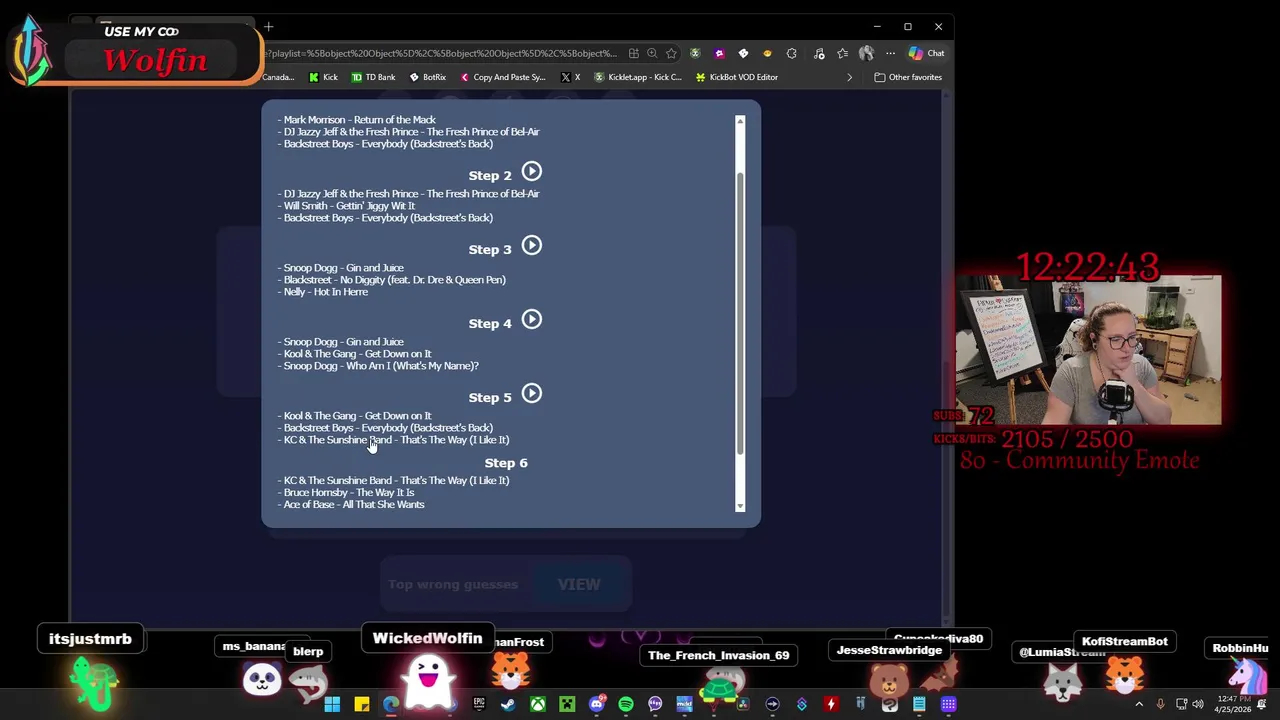Play the Step 5 audio clip
This screenshot has height=720, width=1280.
tap(531, 394)
